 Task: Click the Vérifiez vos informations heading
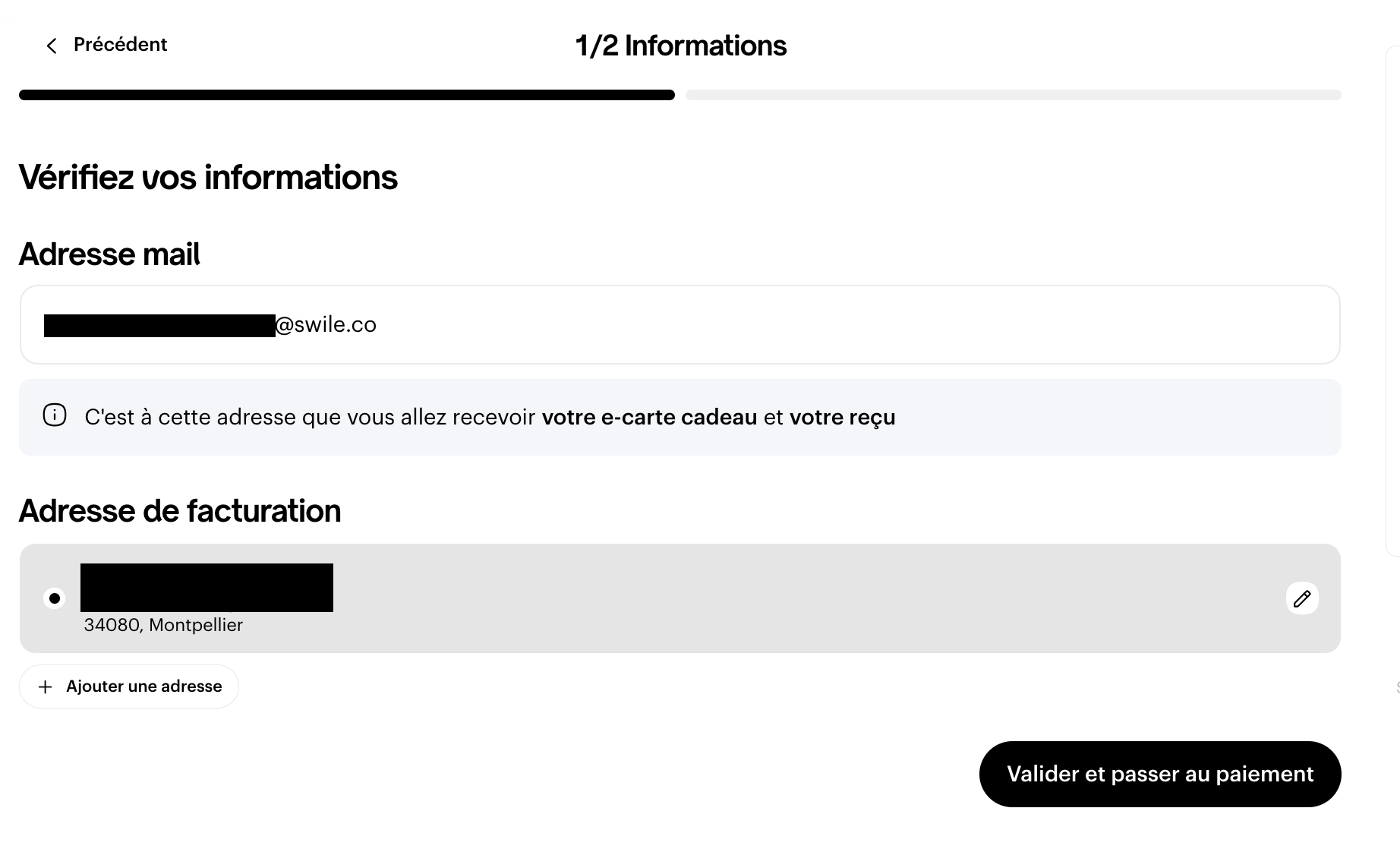(x=208, y=178)
